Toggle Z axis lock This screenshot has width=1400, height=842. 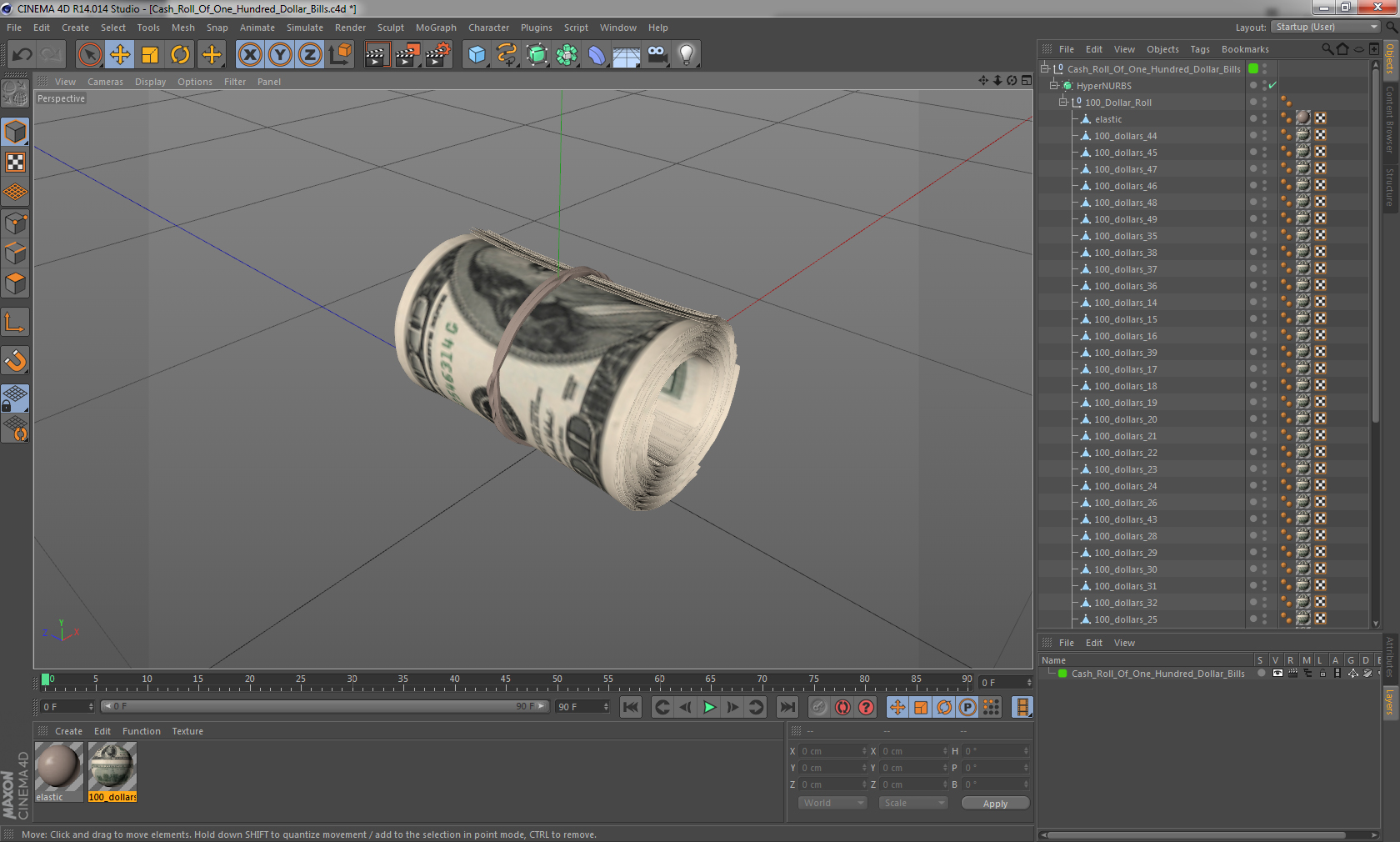click(310, 55)
